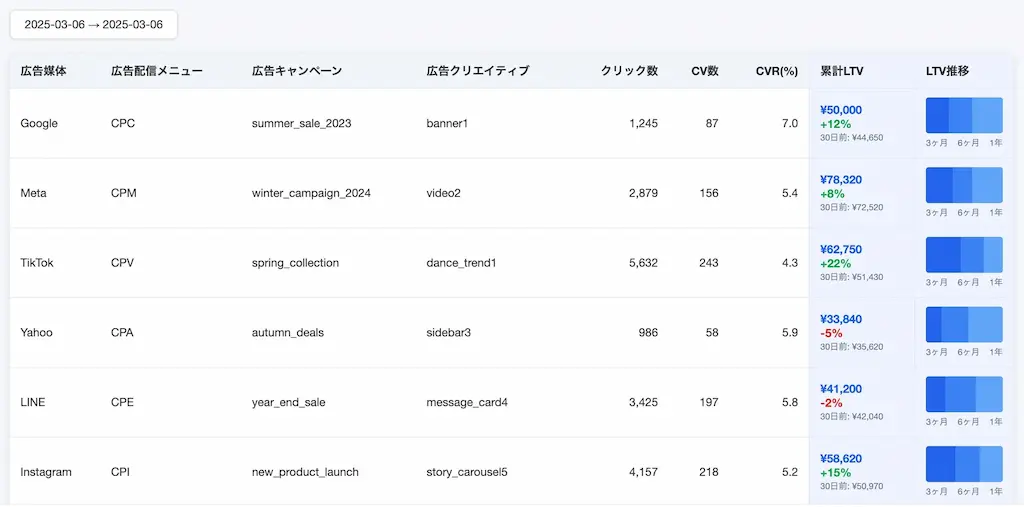This screenshot has height=507, width=1024.
Task: Click LINE's LTV trend color bar
Action: 964,394
